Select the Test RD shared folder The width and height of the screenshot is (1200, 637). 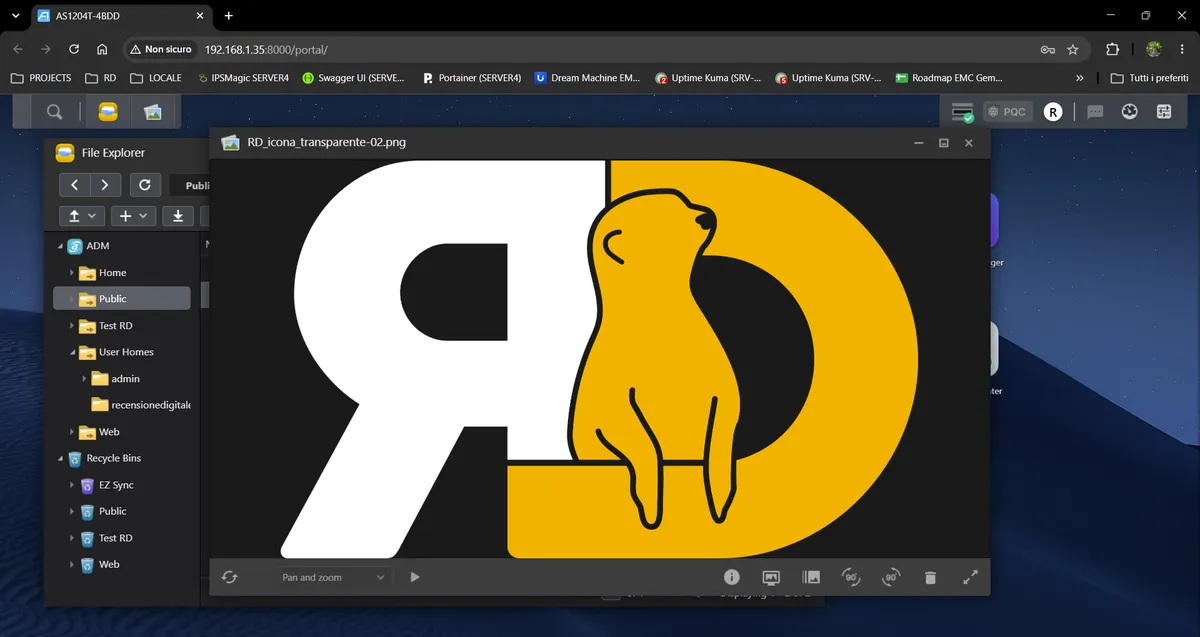[x=115, y=325]
